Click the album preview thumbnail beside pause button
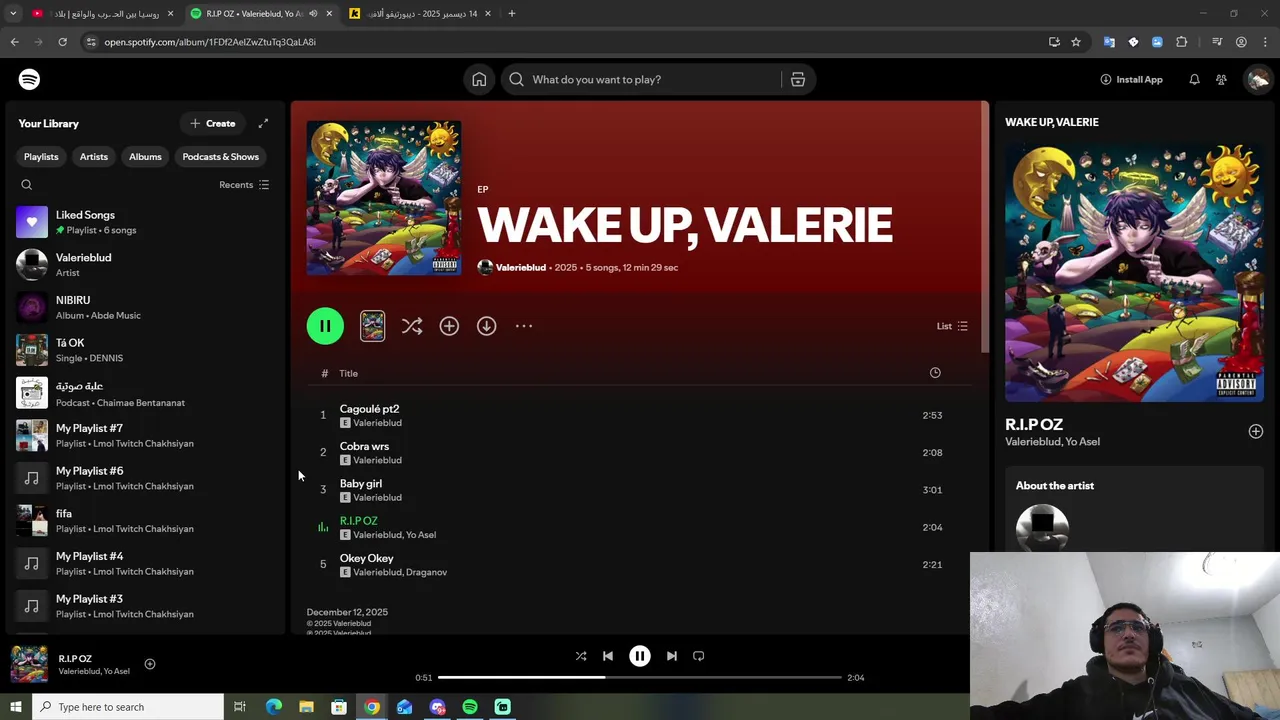The width and height of the screenshot is (1280, 720). [x=372, y=326]
